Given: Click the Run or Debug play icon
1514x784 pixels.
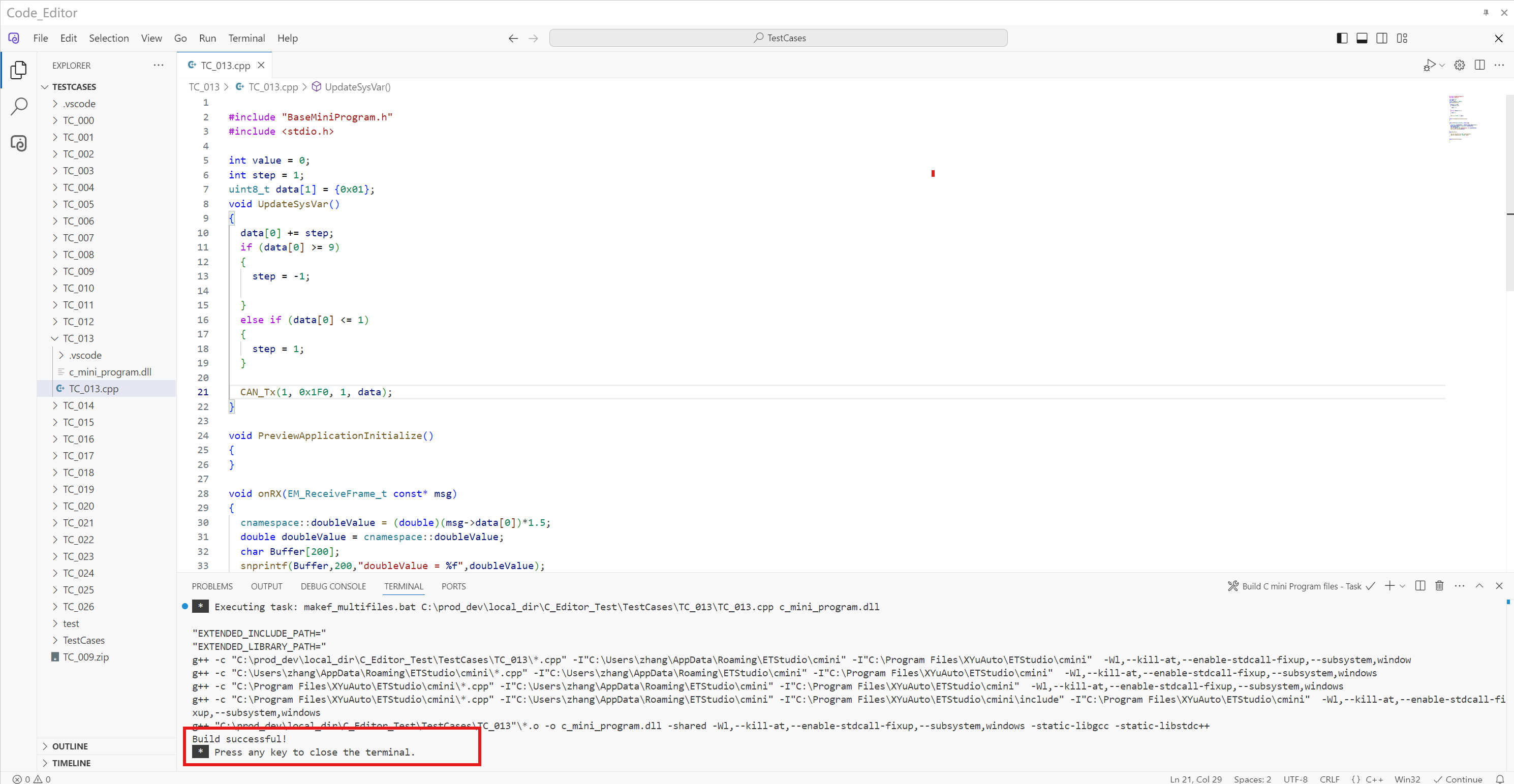Looking at the screenshot, I should (1429, 65).
